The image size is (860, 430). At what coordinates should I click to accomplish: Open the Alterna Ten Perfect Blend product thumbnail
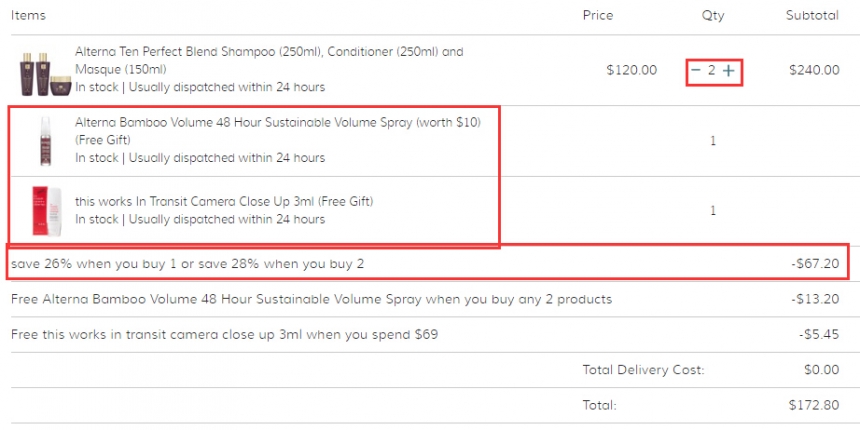[46, 74]
